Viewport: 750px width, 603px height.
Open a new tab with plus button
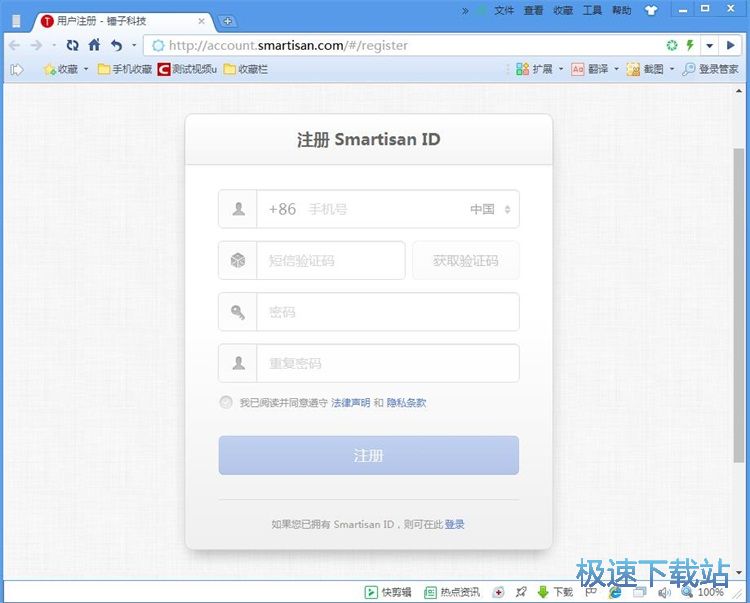coord(228,21)
